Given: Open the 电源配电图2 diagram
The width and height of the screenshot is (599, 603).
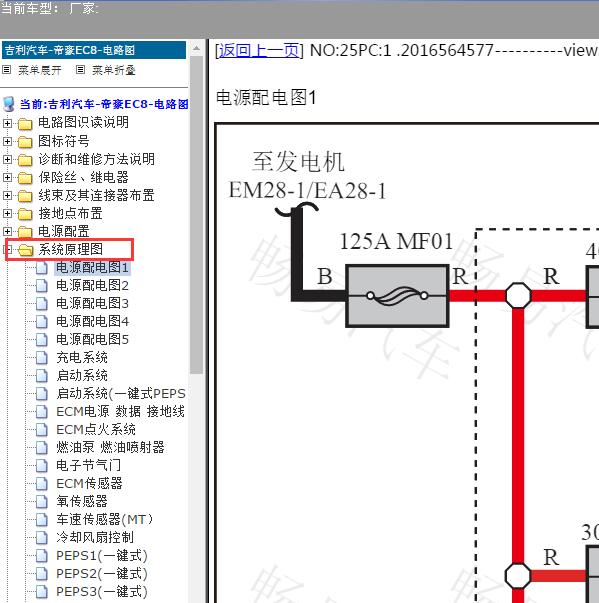Looking at the screenshot, I should [92, 285].
